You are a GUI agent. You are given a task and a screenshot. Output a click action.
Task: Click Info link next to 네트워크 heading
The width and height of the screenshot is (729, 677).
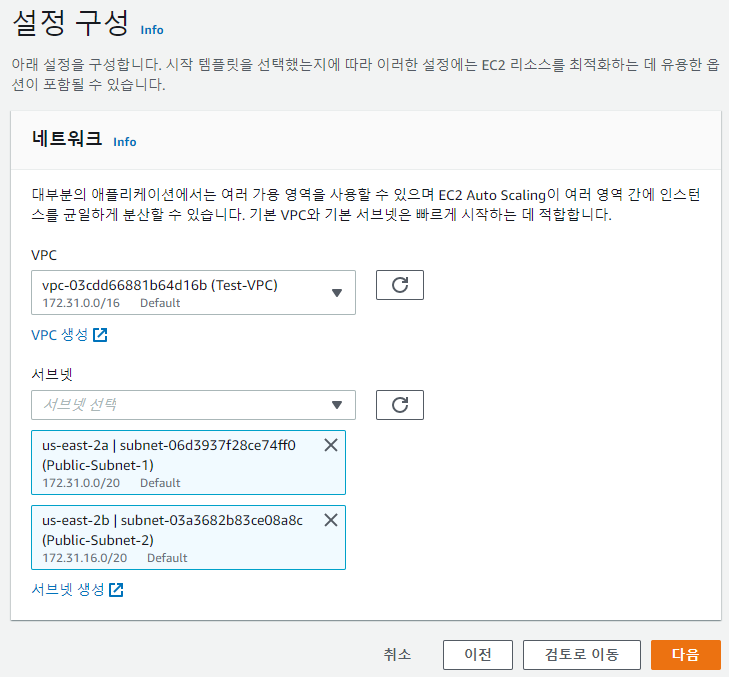(125, 142)
